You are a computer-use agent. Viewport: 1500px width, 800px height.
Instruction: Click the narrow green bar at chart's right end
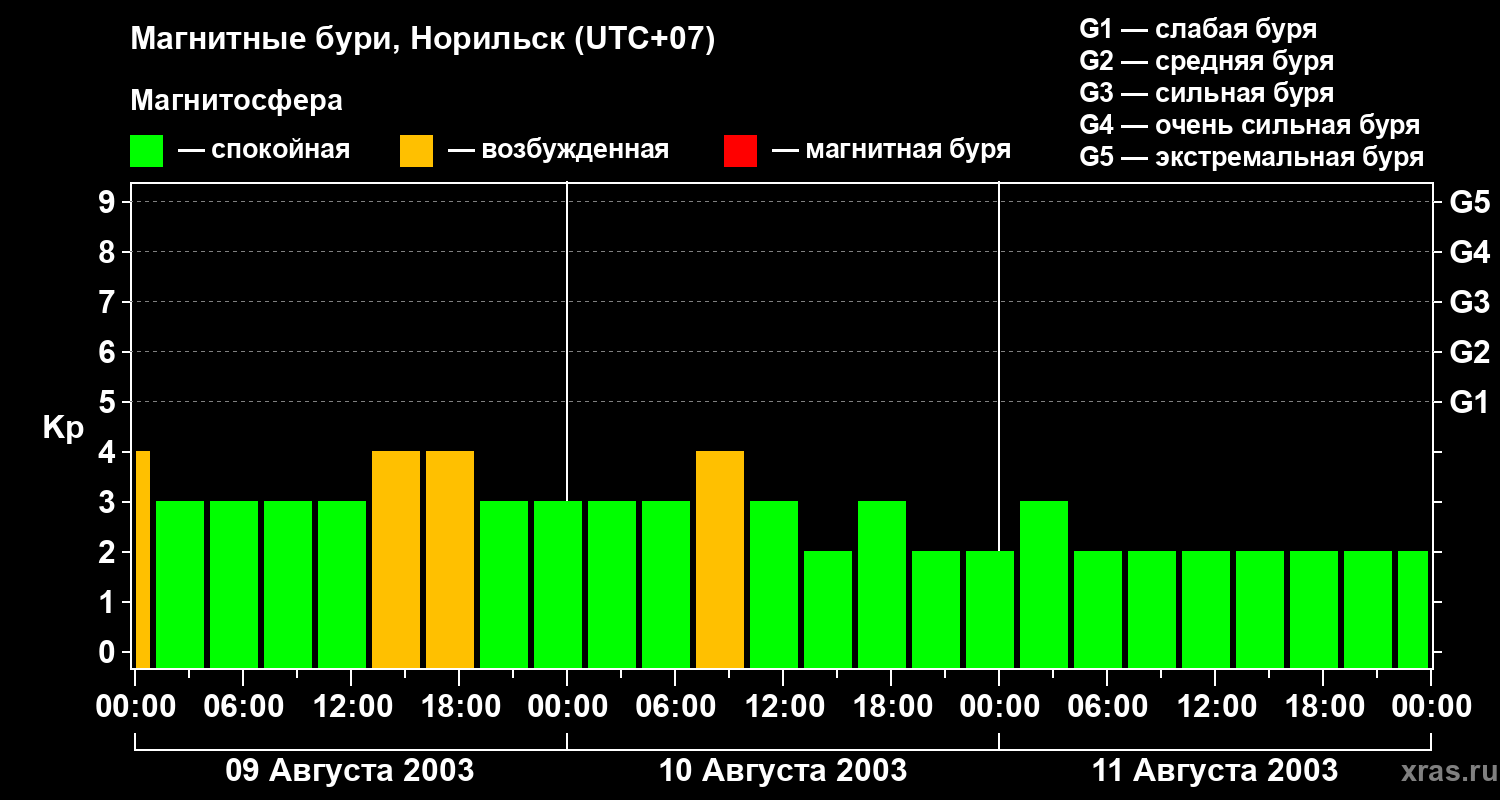pyautogui.click(x=1413, y=609)
